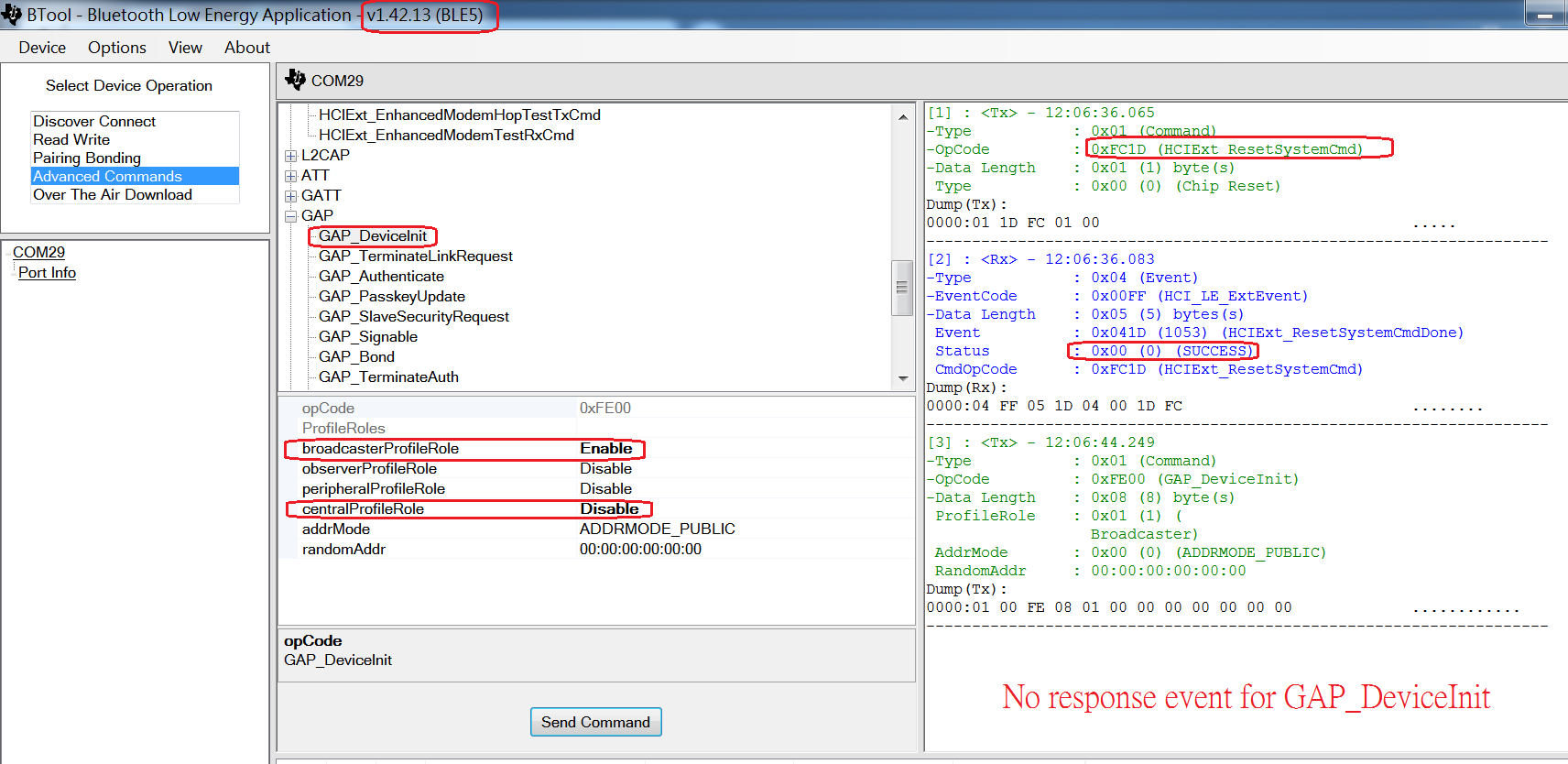Click the command tree scrollbar thumb
This screenshot has height=764, width=1568.
[x=903, y=288]
